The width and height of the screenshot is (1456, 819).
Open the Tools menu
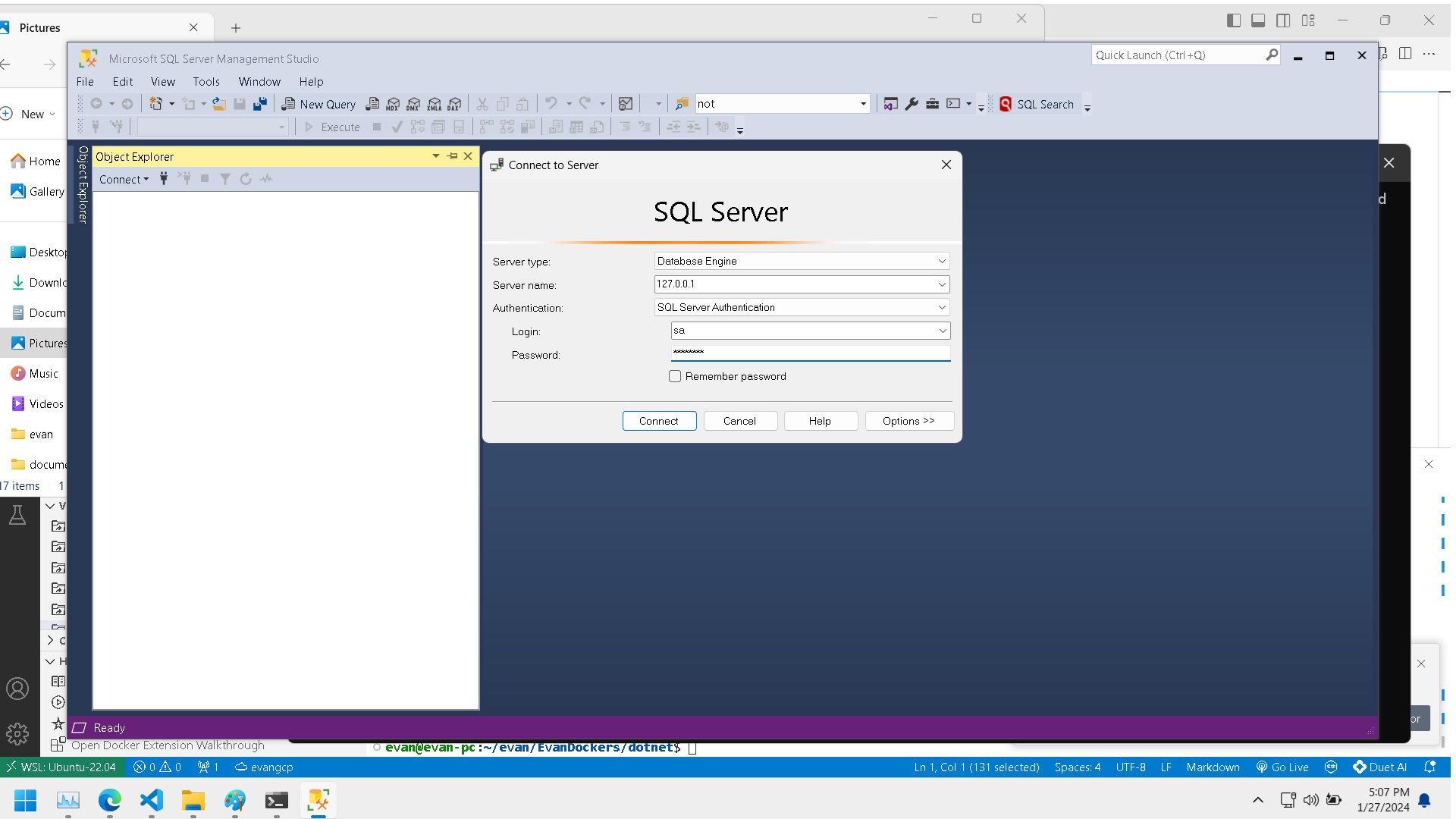[x=206, y=82]
